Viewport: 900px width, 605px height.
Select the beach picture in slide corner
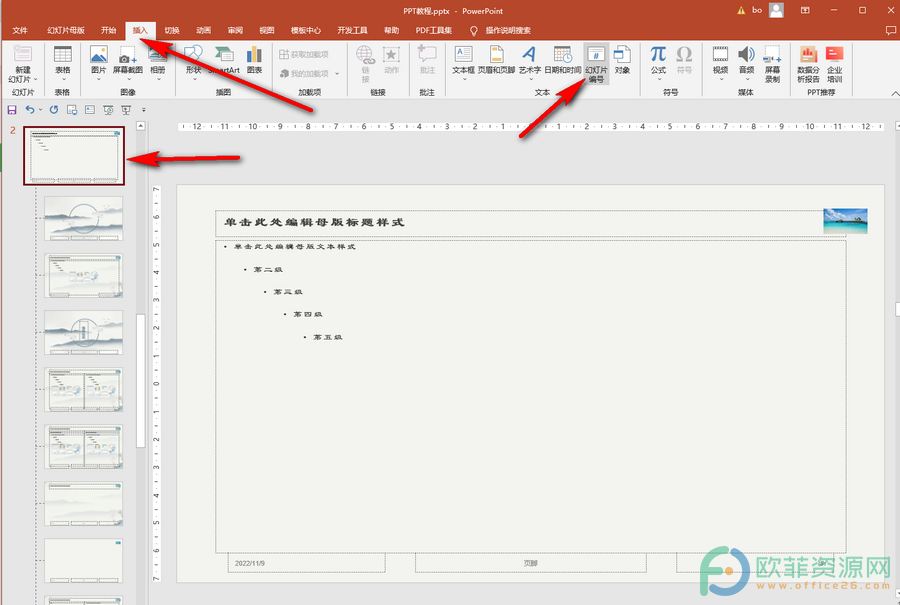(x=845, y=221)
